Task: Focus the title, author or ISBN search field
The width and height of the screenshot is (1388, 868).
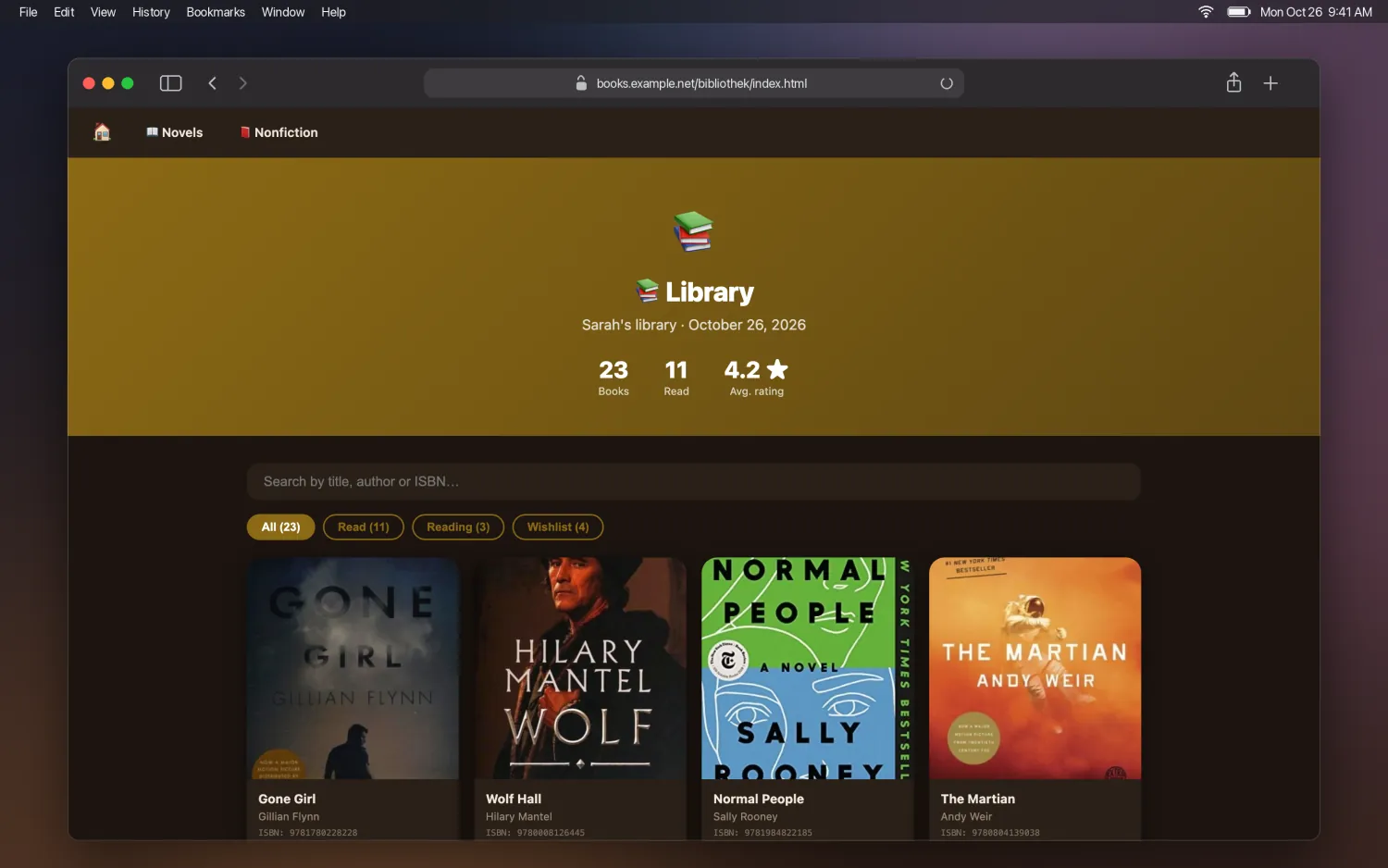Action: [x=694, y=481]
